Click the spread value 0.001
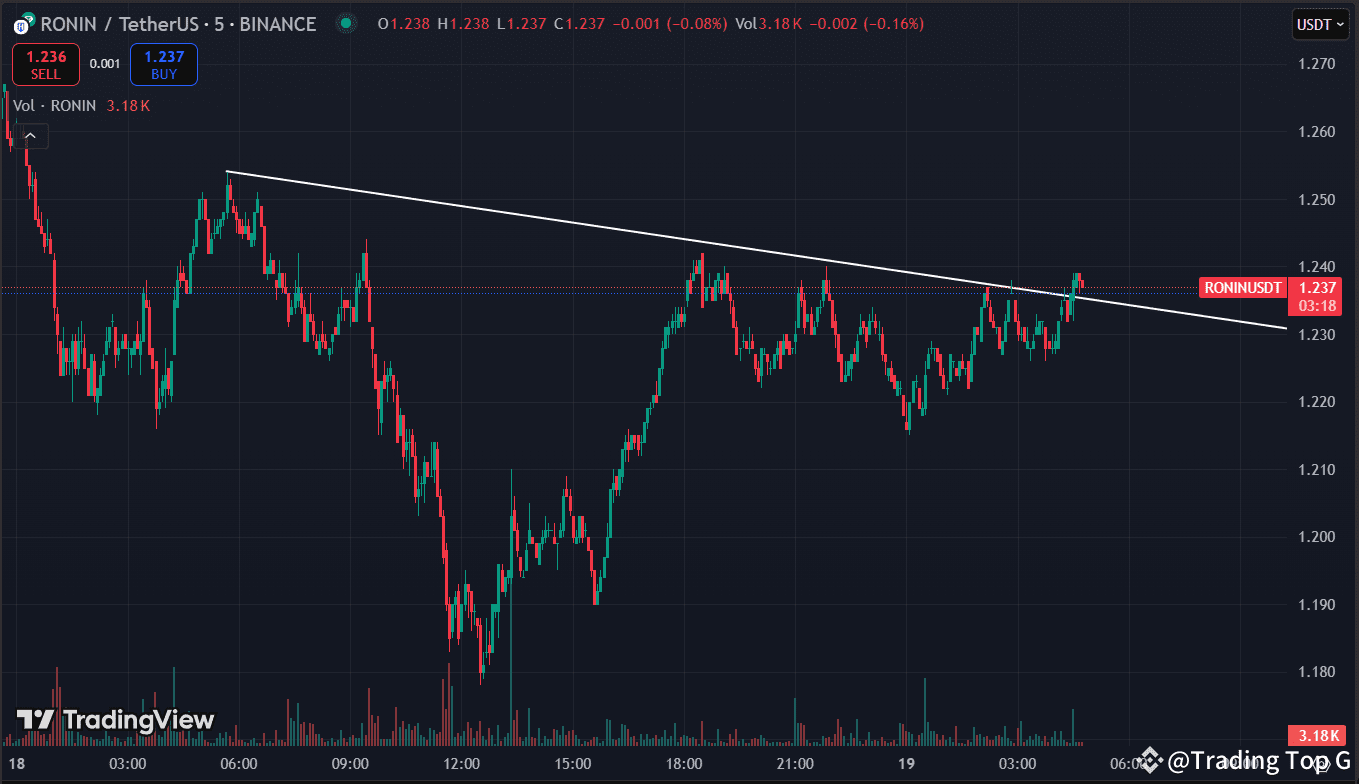 coord(105,63)
